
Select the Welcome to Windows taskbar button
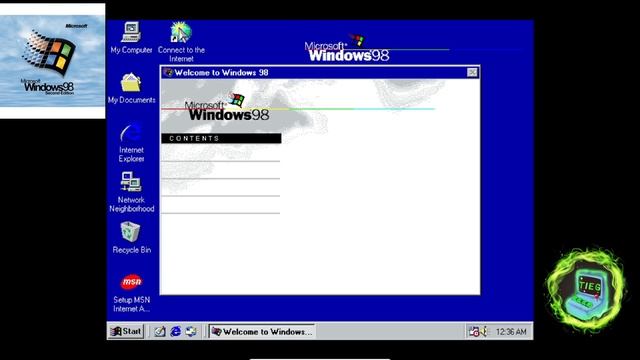pyautogui.click(x=262, y=331)
